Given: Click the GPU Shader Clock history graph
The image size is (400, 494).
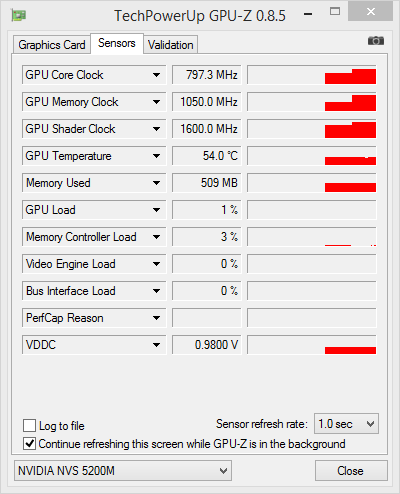Looking at the screenshot, I should coord(312,129).
